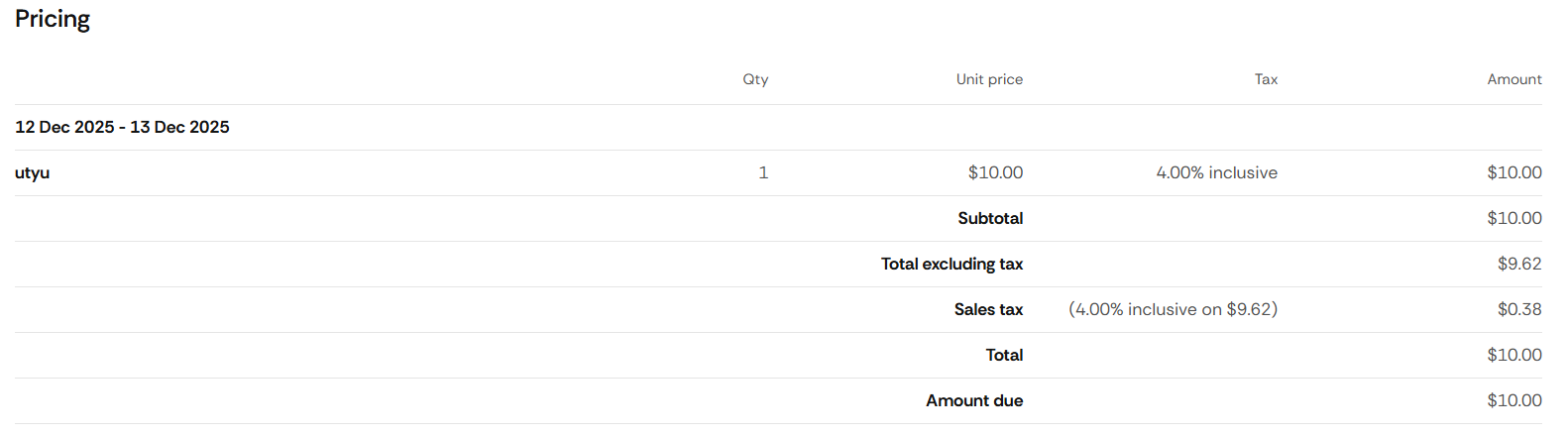The image size is (1568, 436).
Task: Click the $10.00 unit price of utyu
Action: tap(995, 172)
